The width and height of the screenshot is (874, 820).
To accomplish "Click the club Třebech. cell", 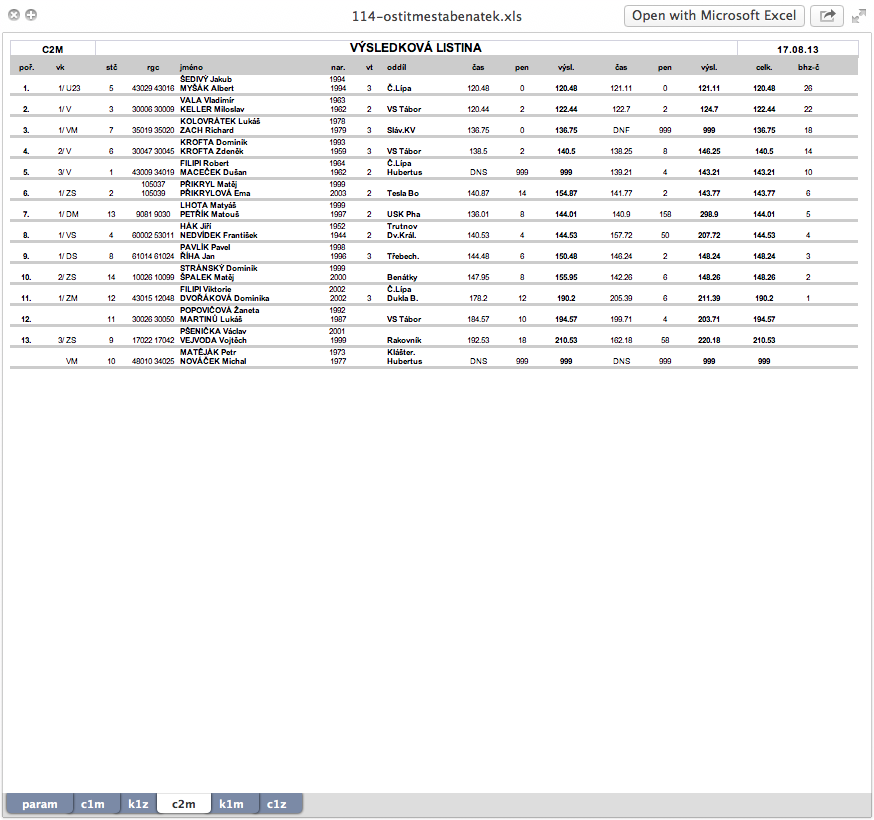I will [403, 256].
